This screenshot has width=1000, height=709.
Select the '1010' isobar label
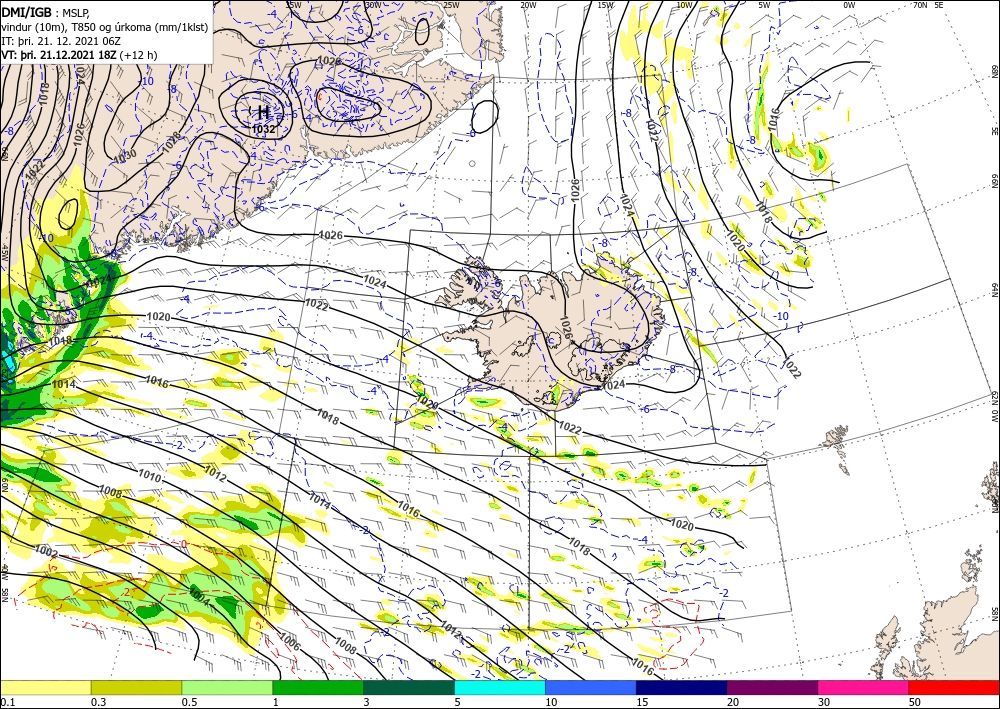pyautogui.click(x=150, y=475)
